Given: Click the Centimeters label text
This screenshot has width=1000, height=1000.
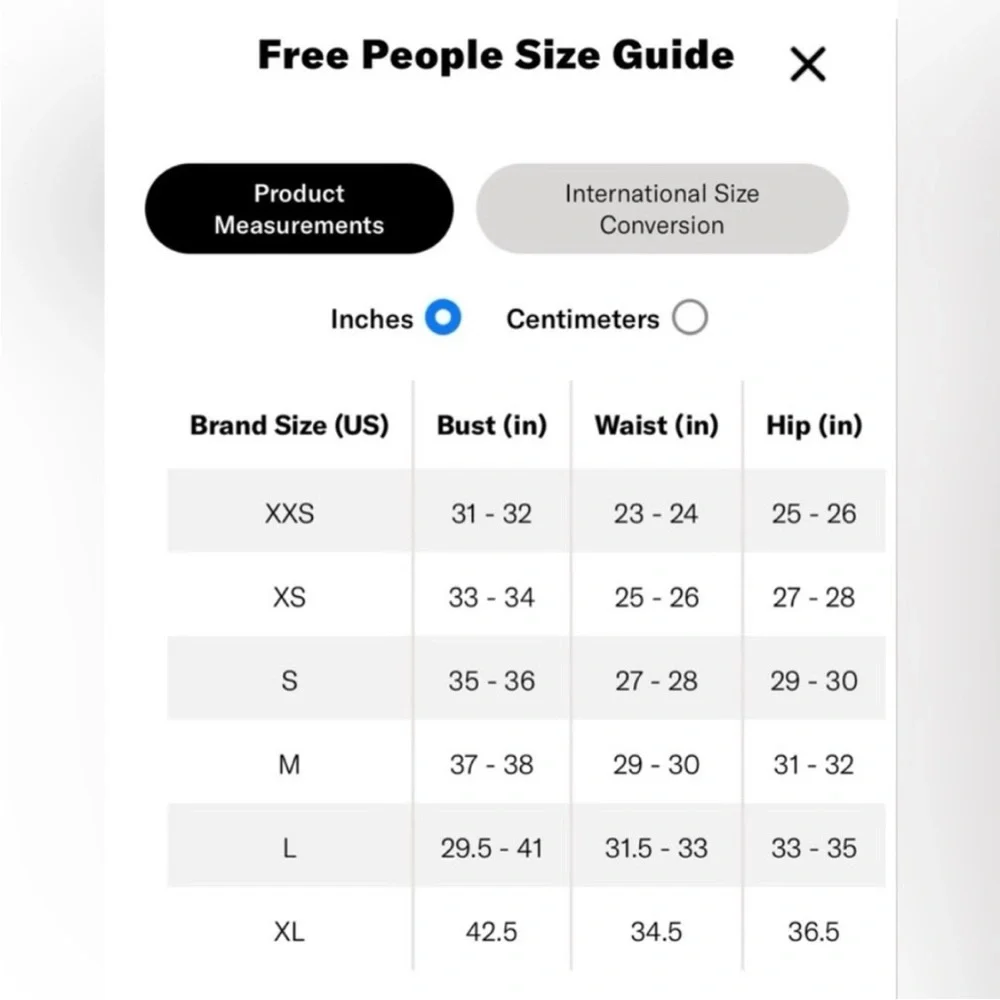Looking at the screenshot, I should [583, 319].
